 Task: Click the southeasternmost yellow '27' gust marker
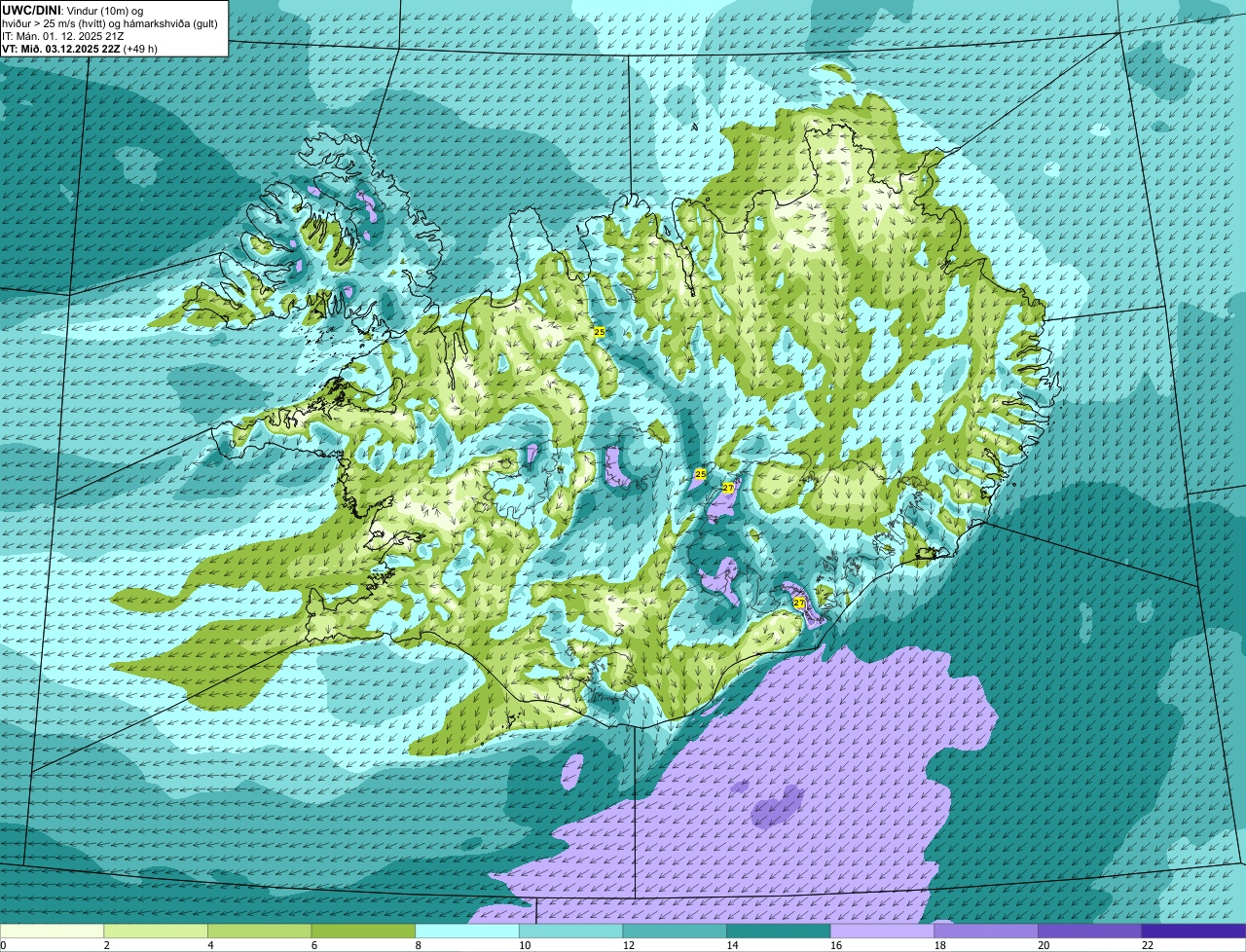tap(799, 604)
